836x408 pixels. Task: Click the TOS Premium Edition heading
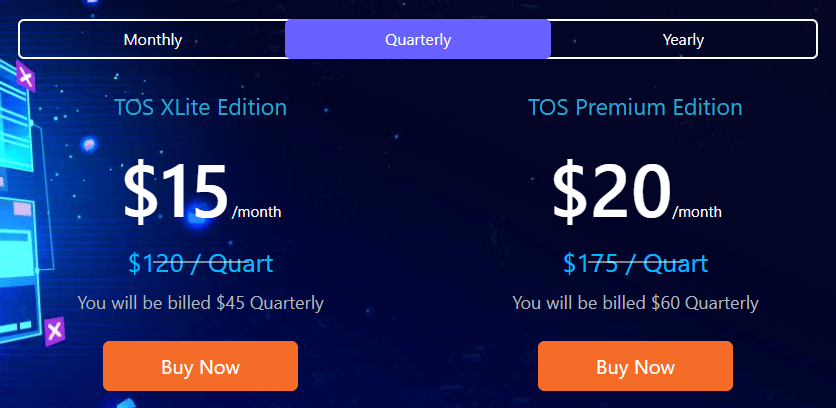[x=636, y=107]
